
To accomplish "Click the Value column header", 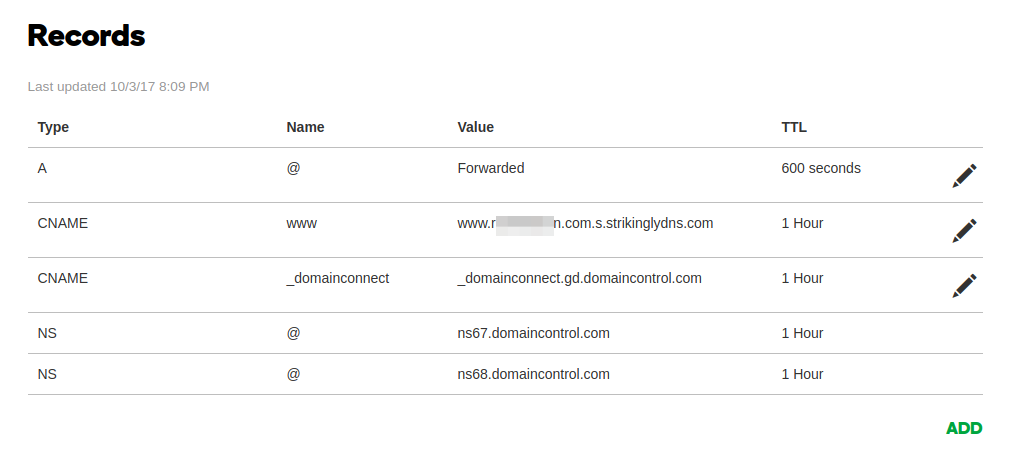I will pos(476,127).
